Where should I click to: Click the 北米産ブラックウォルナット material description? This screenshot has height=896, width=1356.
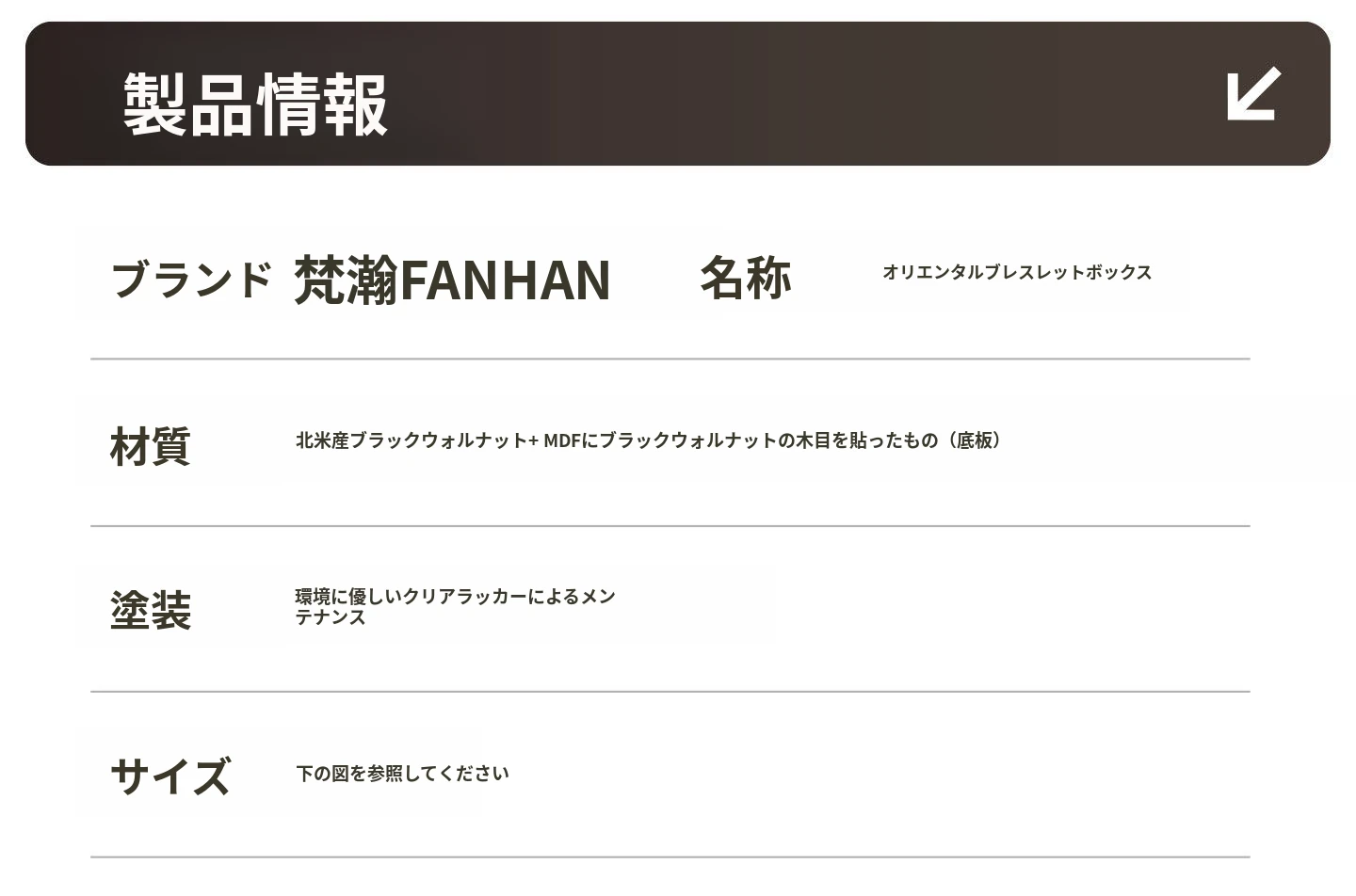pyautogui.click(x=414, y=440)
